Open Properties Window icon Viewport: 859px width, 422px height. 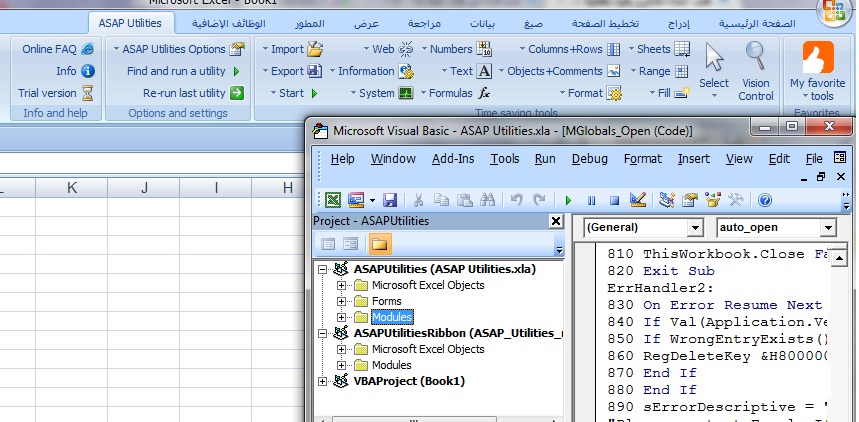coord(689,200)
